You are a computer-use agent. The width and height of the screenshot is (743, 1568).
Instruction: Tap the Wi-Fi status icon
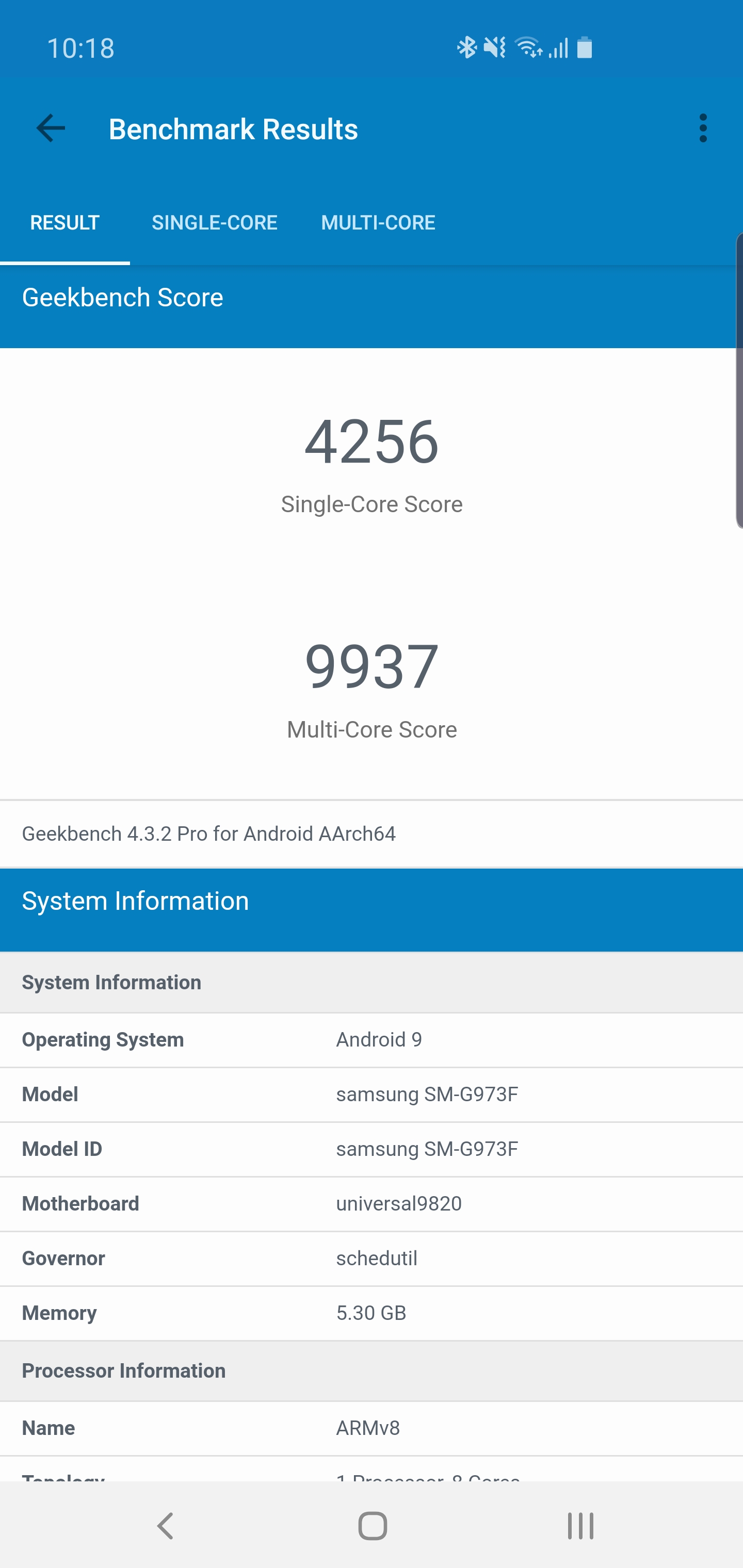528,47
